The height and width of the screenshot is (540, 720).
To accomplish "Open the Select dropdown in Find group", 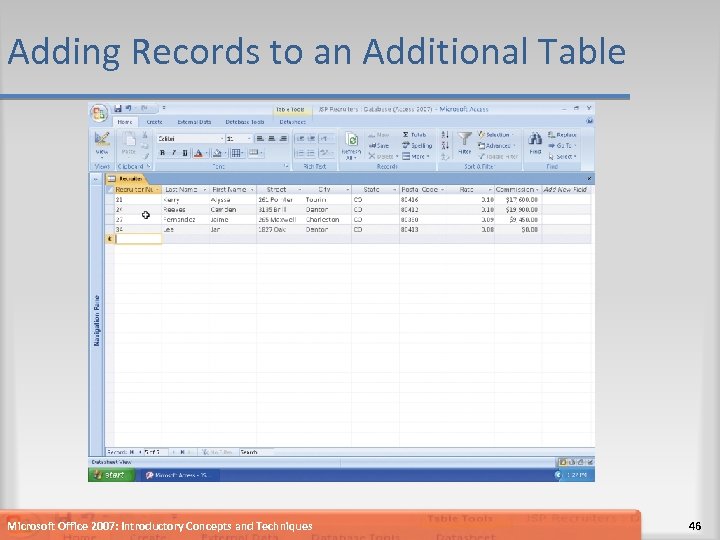I will [x=562, y=157].
